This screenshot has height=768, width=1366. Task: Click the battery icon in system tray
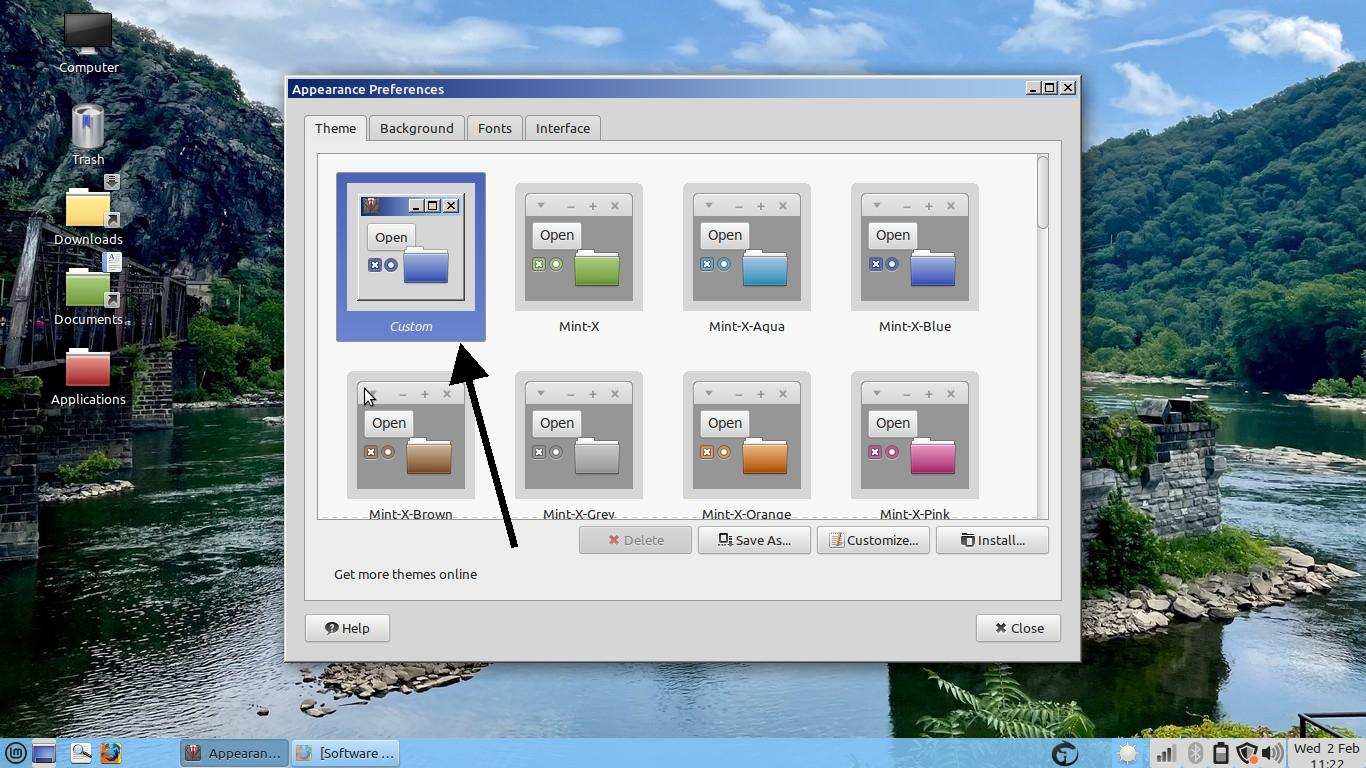tap(1220, 753)
